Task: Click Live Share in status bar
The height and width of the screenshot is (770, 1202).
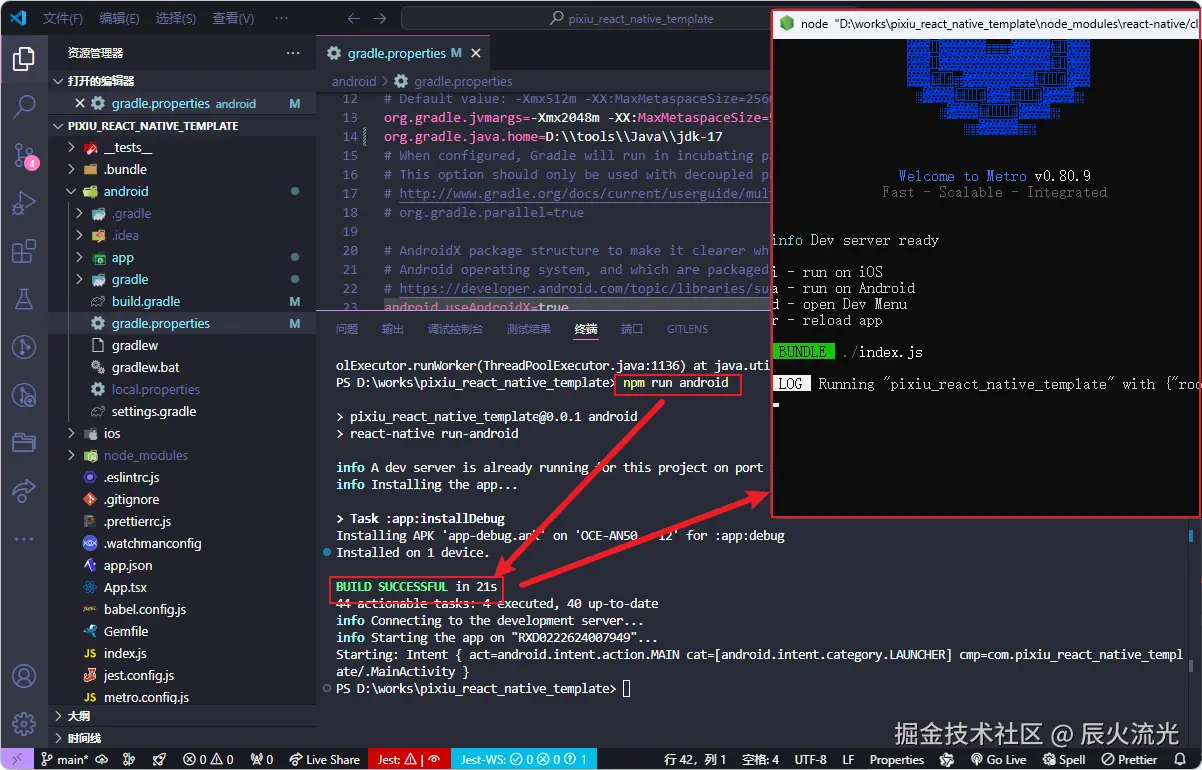Action: pyautogui.click(x=323, y=759)
